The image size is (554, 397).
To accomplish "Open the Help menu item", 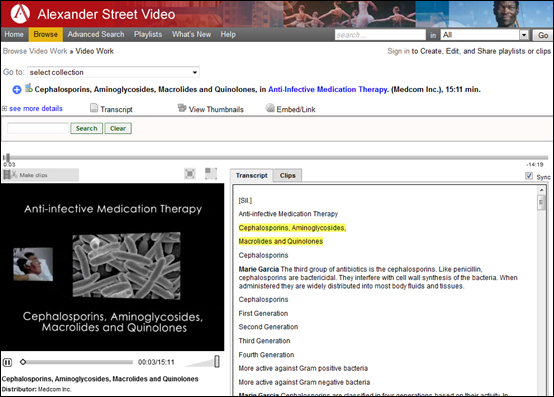I will coord(228,35).
